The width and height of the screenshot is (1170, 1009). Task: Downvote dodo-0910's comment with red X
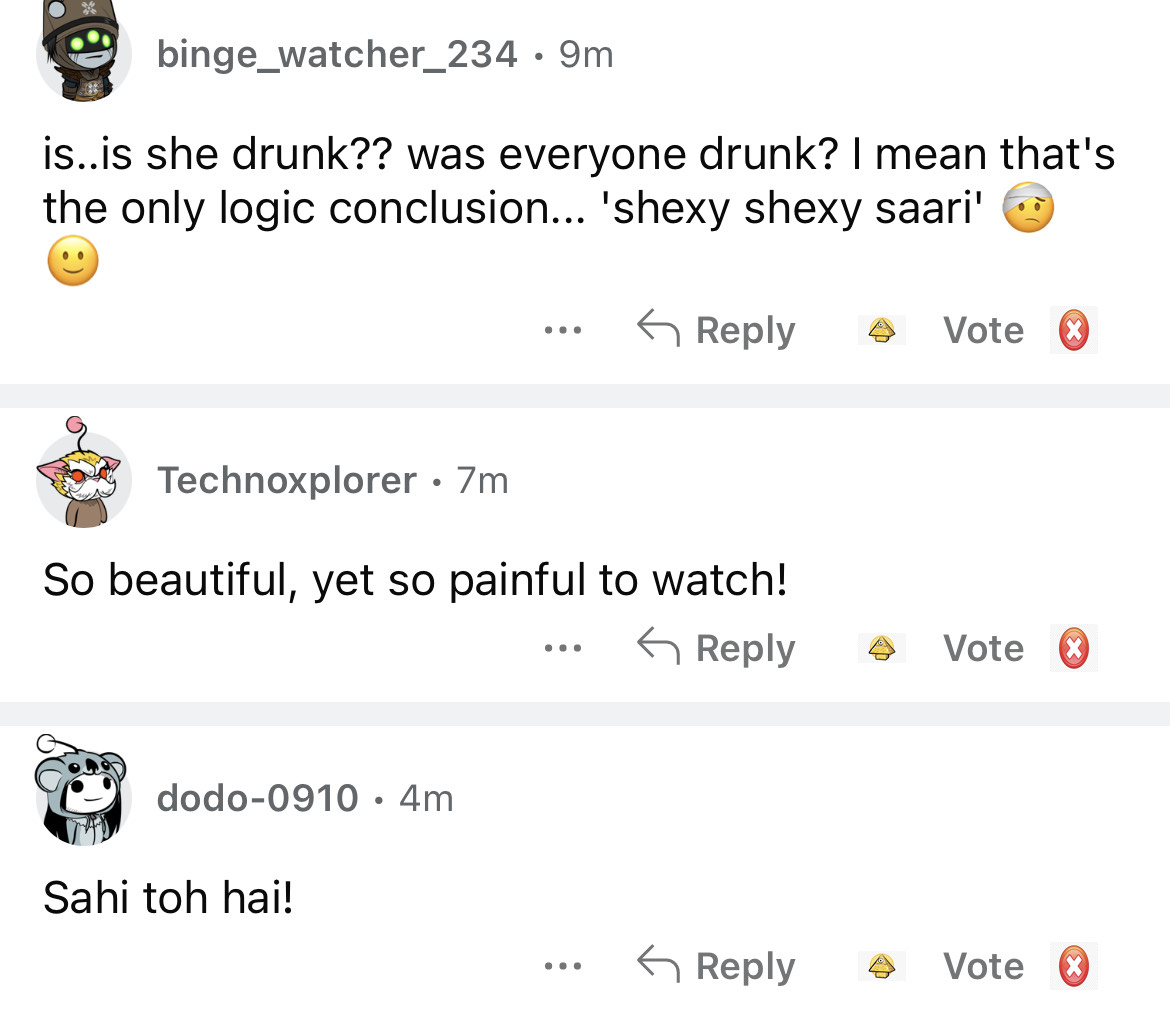(x=1073, y=966)
